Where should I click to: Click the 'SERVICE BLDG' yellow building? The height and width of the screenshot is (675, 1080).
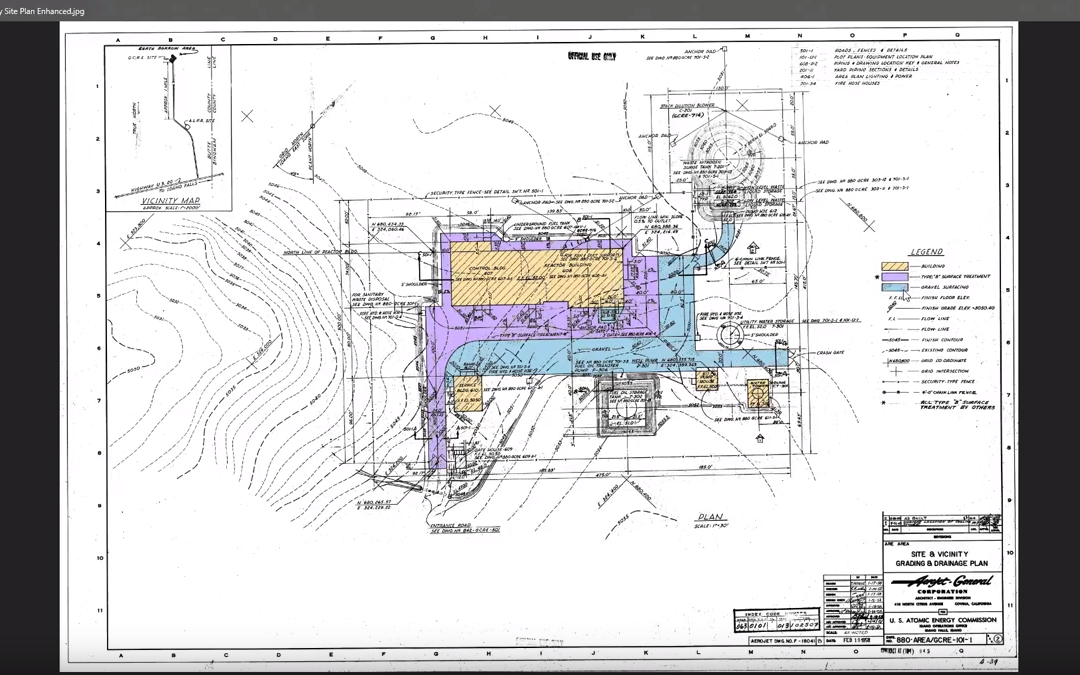[x=467, y=395]
